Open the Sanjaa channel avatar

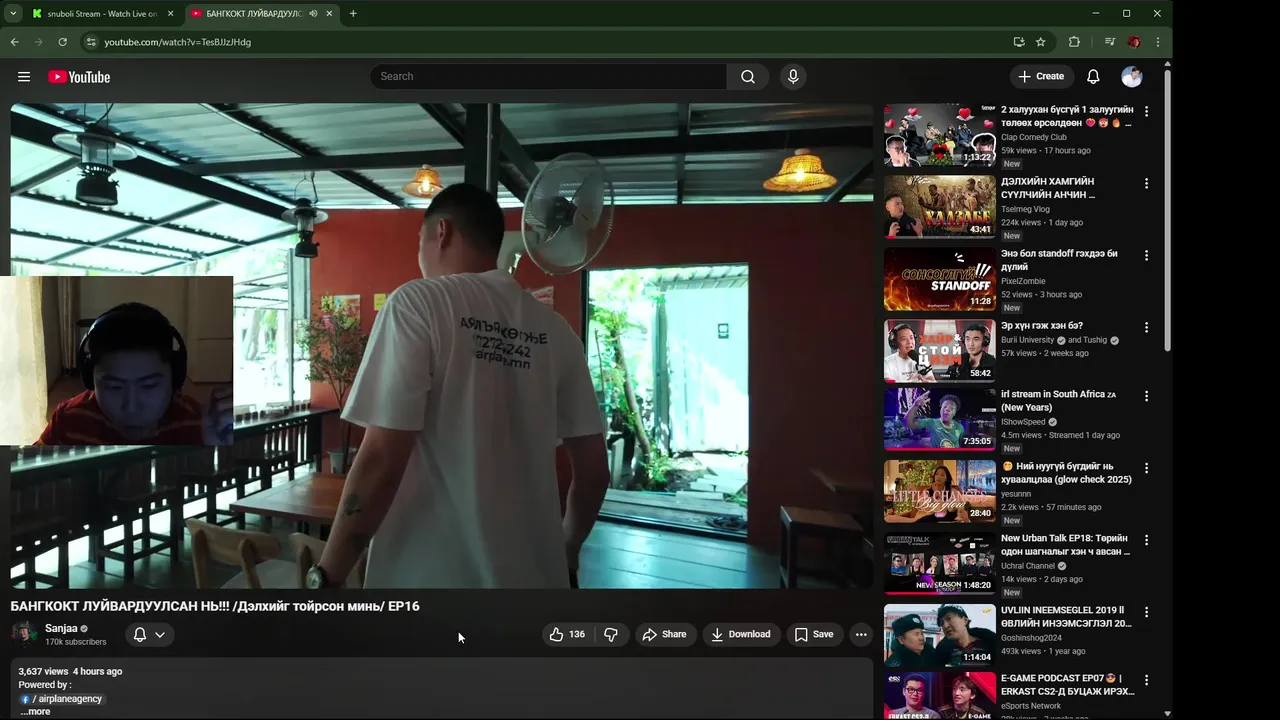pos(24,633)
